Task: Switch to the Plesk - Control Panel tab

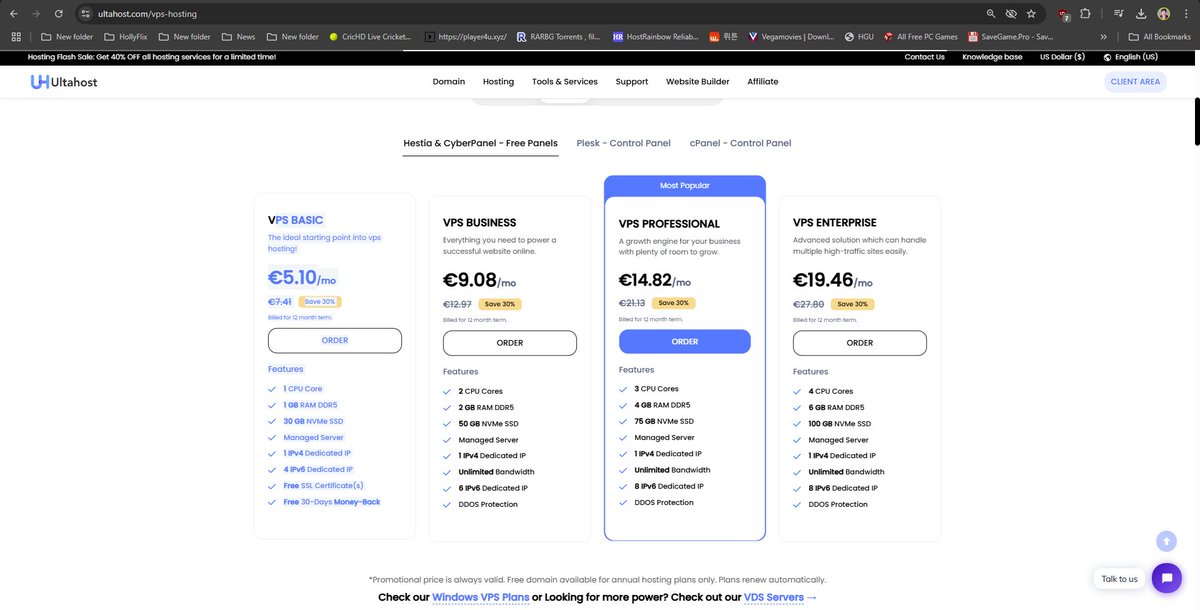Action: [x=624, y=143]
